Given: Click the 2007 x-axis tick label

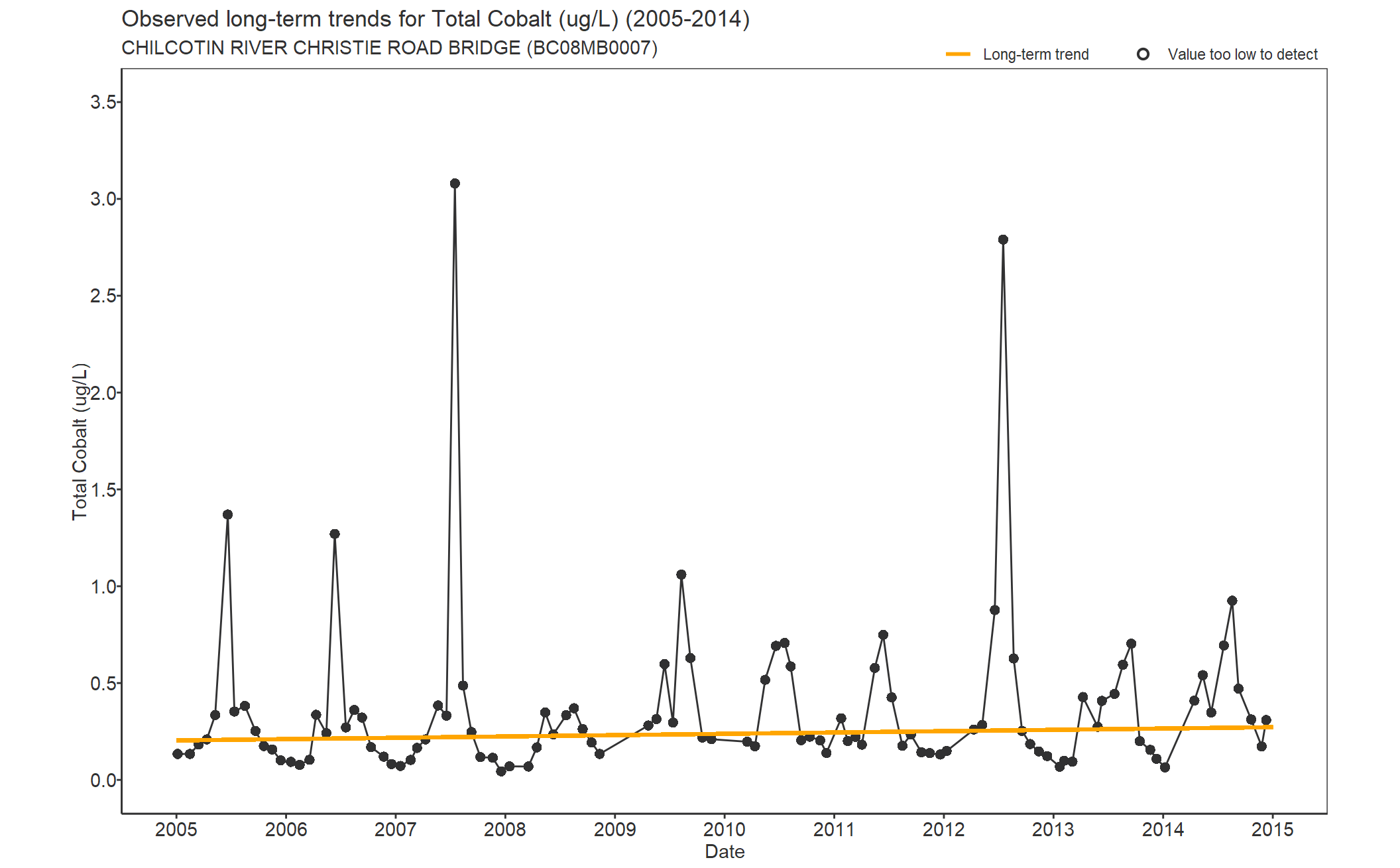Looking at the screenshot, I should click(396, 830).
